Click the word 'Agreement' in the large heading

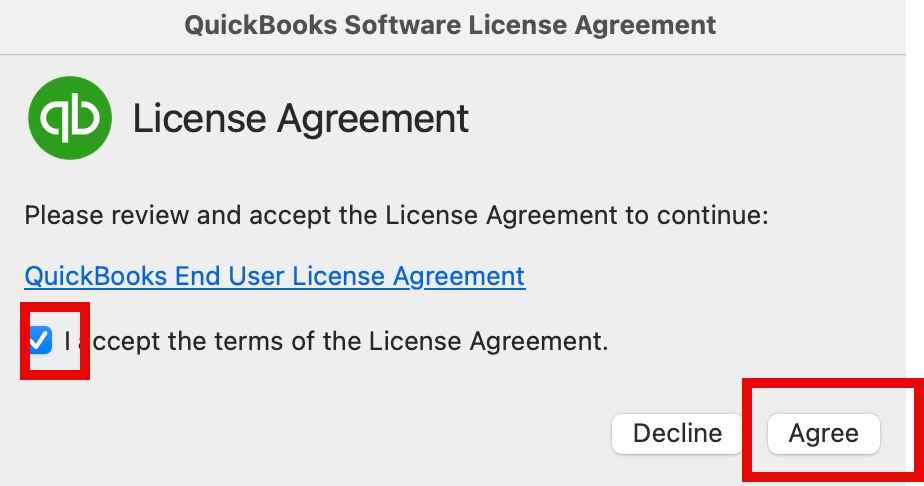coord(373,119)
